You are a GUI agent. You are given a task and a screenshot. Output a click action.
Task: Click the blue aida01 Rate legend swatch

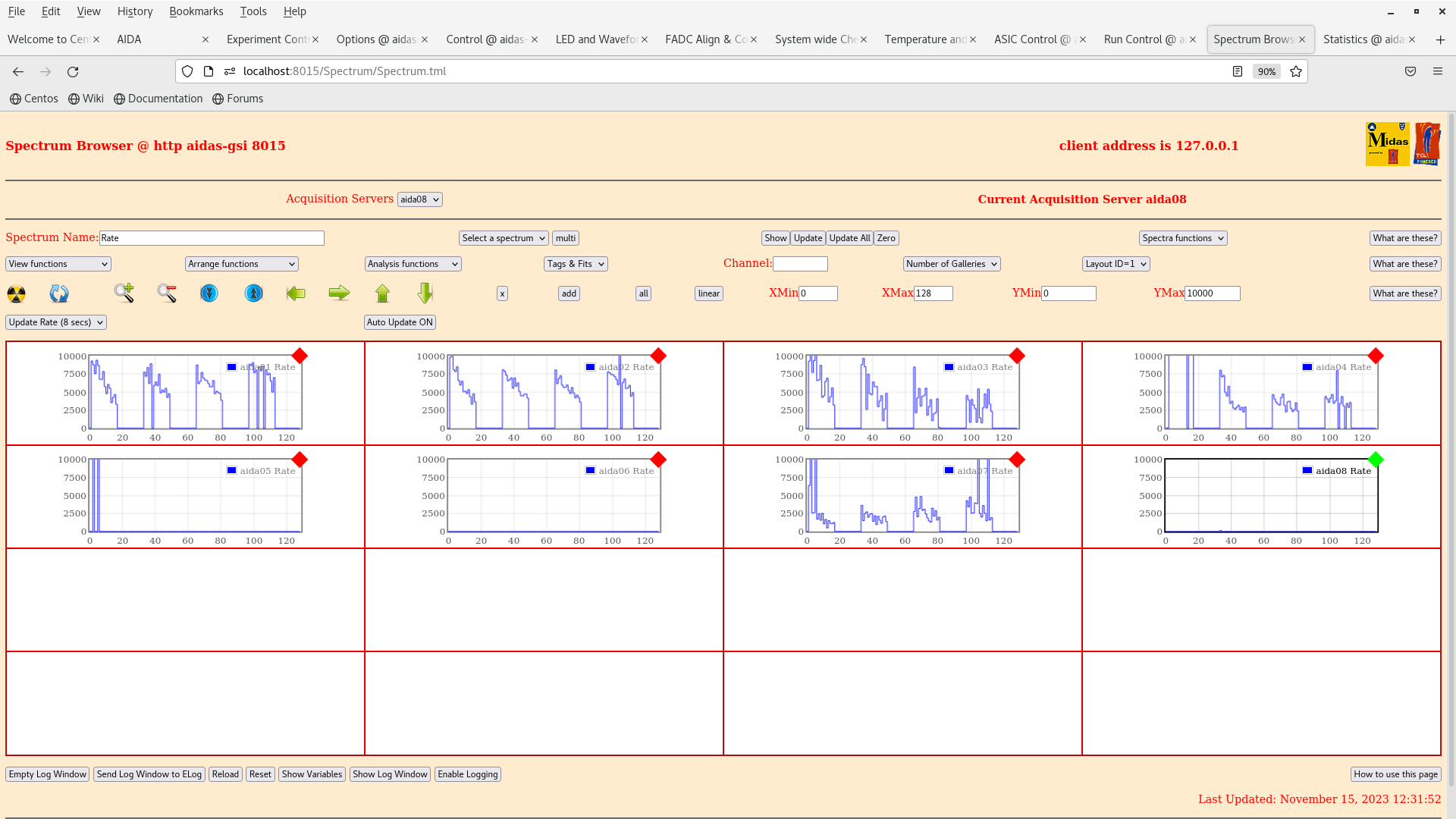click(232, 367)
